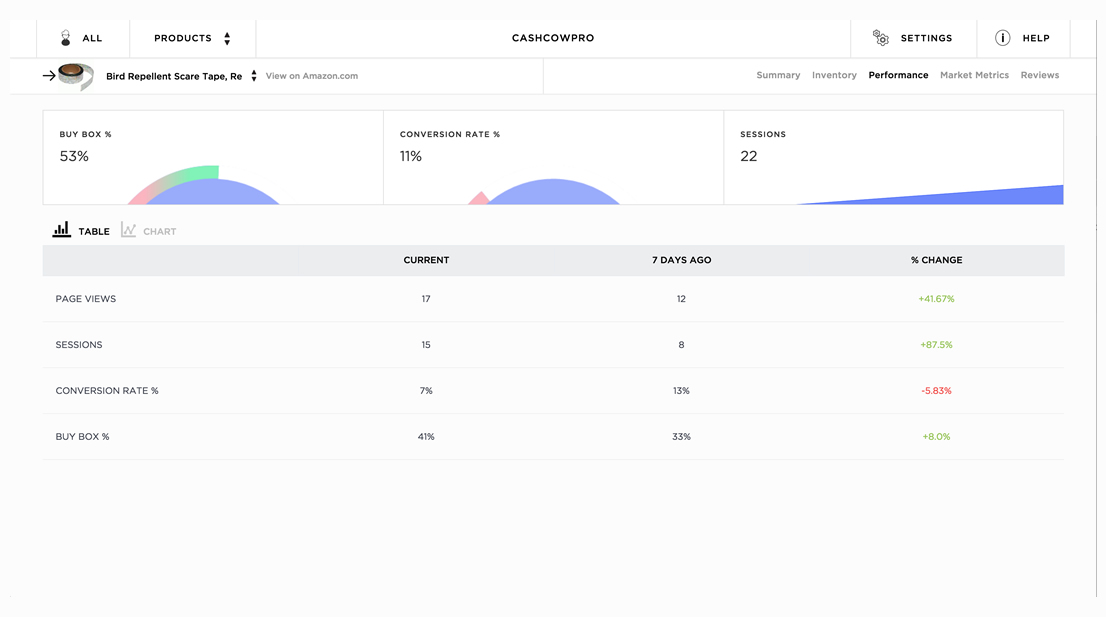Open the Reviews tab
Image resolution: width=1106 pixels, height=617 pixels.
pos(1040,75)
